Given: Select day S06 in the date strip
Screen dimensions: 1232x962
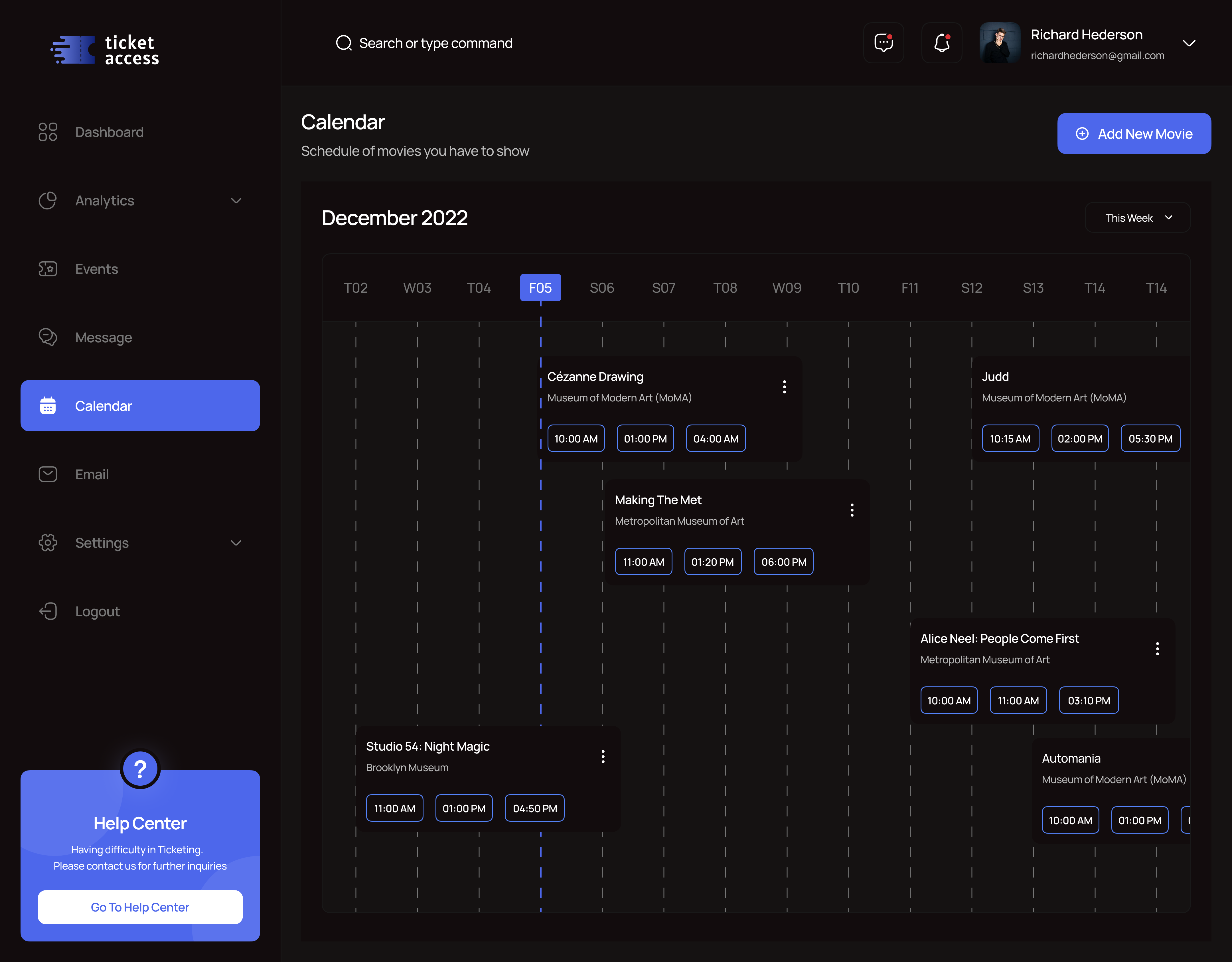Looking at the screenshot, I should [x=602, y=288].
